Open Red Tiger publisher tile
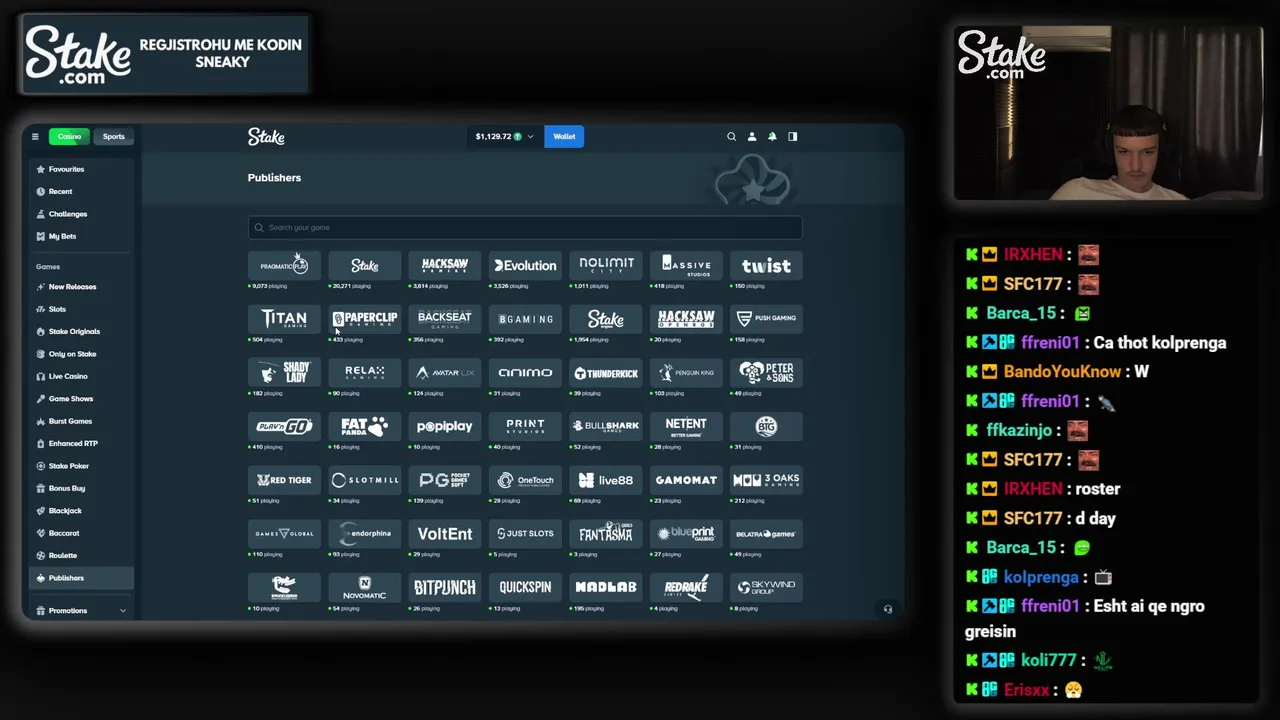The height and width of the screenshot is (720, 1280). point(284,480)
